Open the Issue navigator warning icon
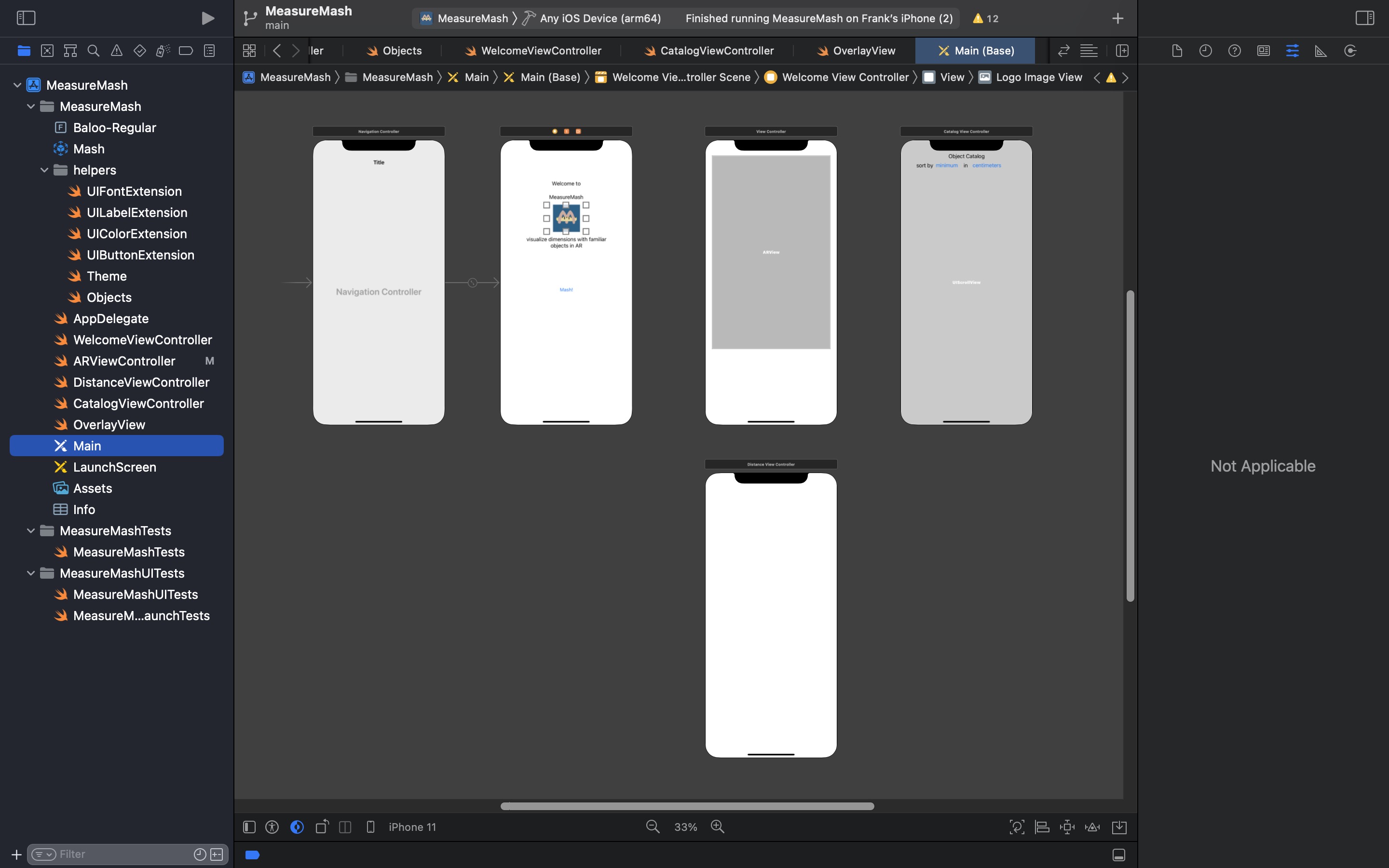This screenshot has width=1389, height=868. [117, 51]
